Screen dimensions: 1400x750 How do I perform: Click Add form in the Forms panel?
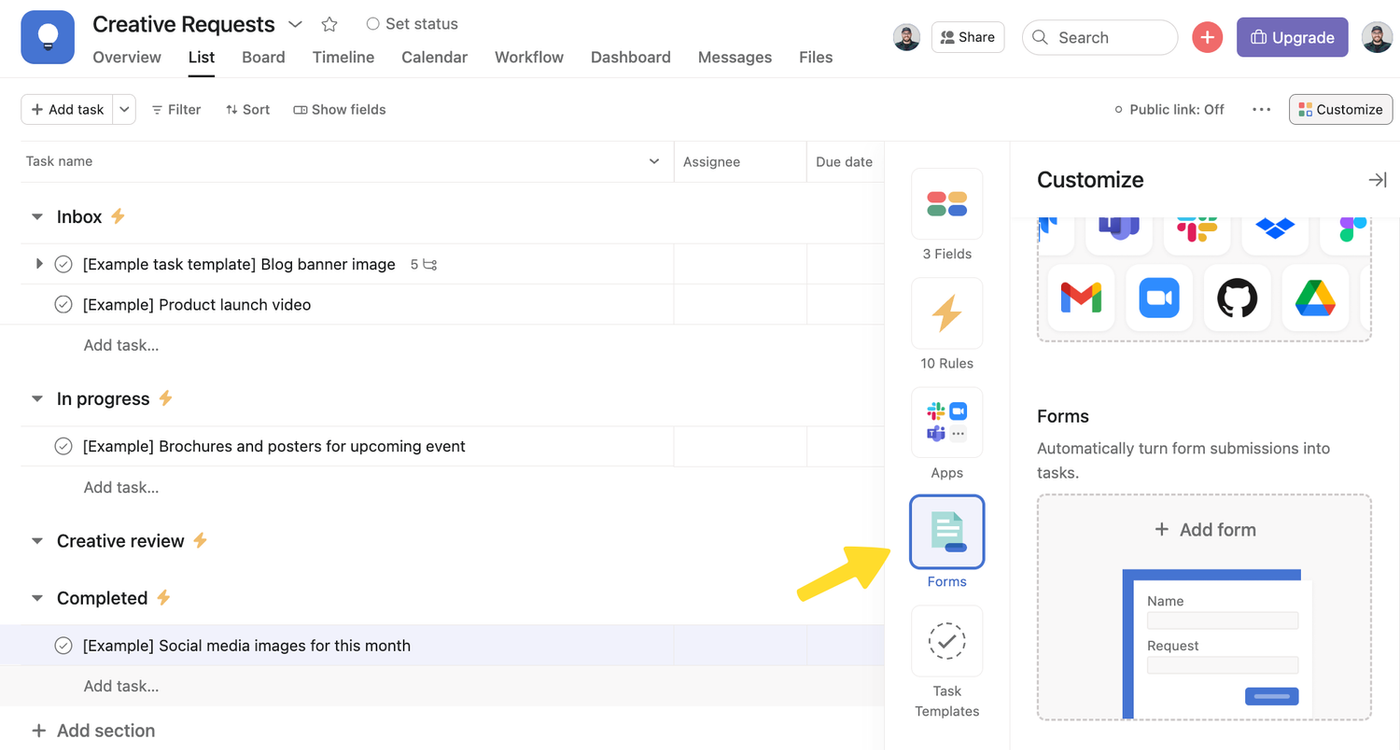click(1204, 530)
